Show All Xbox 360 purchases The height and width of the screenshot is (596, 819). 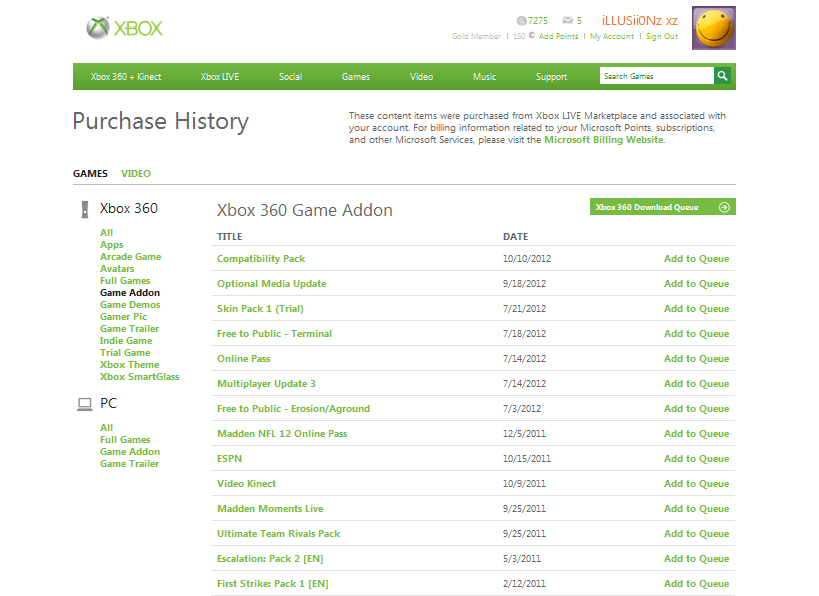coord(107,232)
